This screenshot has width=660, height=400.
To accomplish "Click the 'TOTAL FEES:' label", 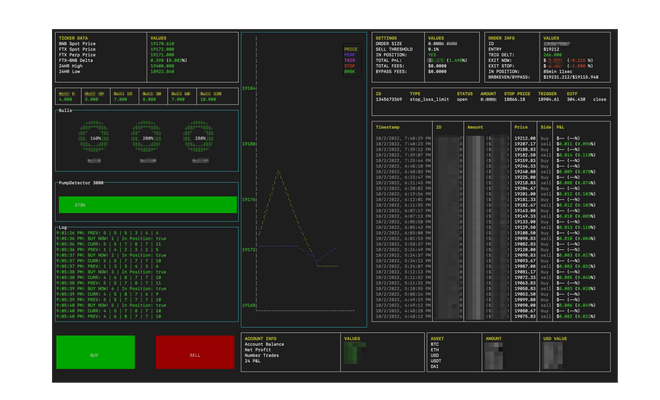I will click(390, 66).
